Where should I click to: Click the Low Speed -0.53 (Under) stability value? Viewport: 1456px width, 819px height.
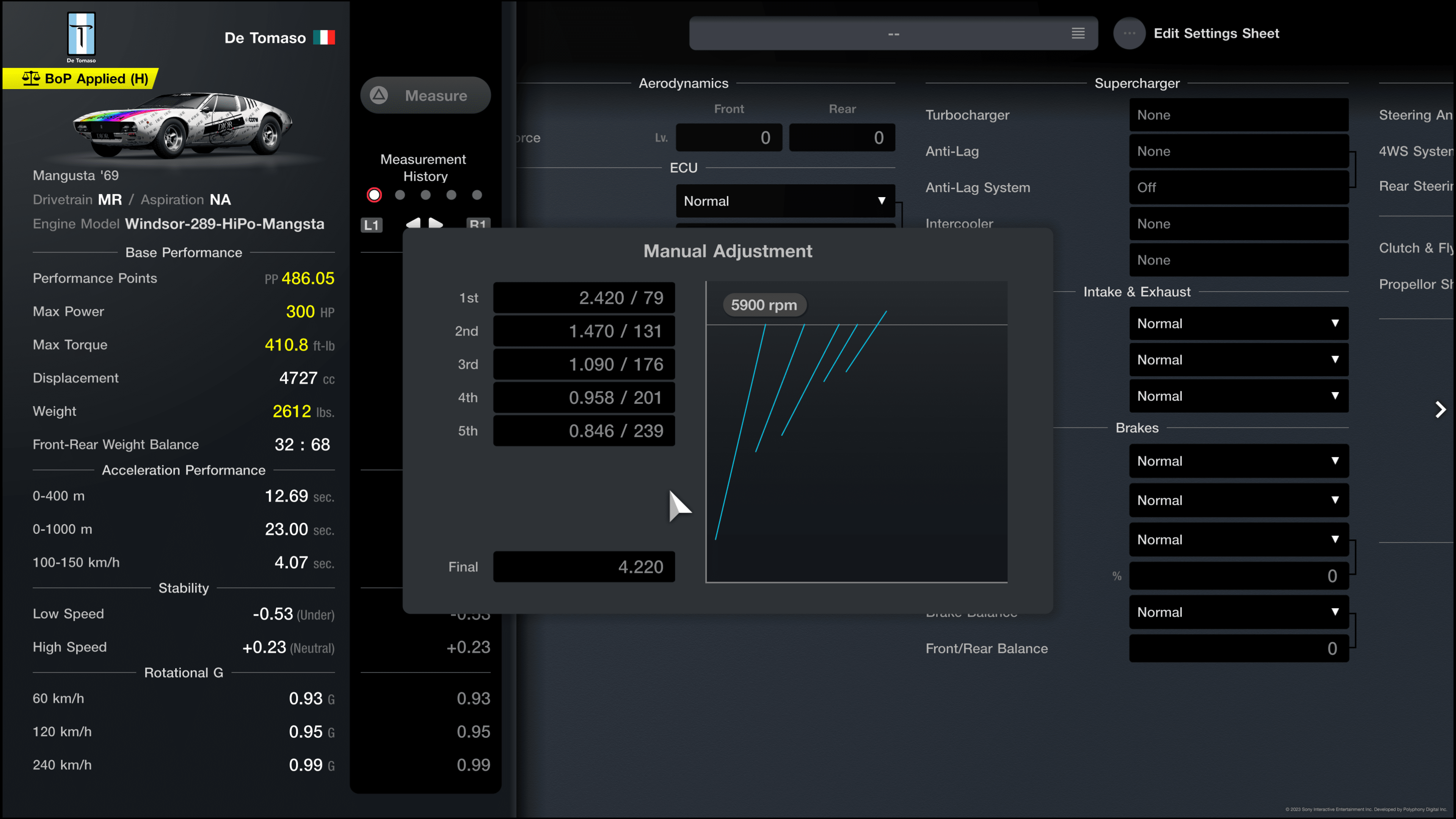click(x=293, y=614)
